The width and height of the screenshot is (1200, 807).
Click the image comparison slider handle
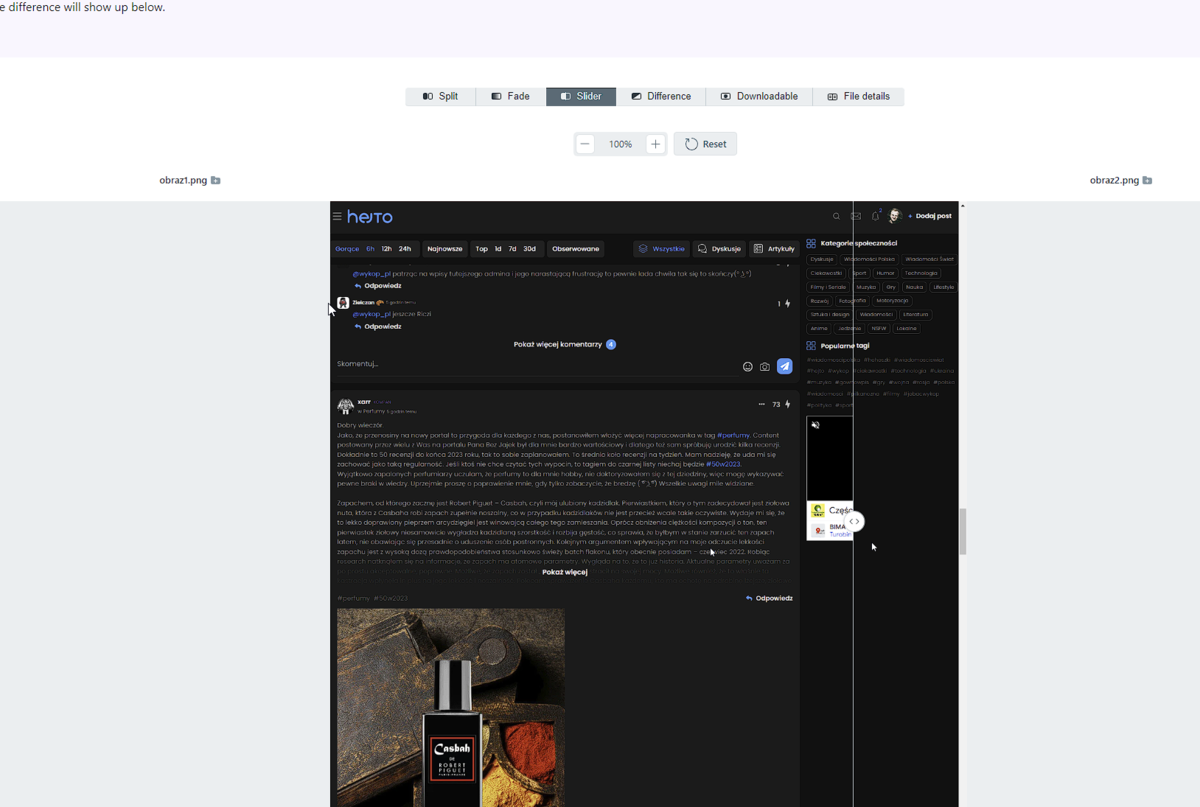coord(854,522)
